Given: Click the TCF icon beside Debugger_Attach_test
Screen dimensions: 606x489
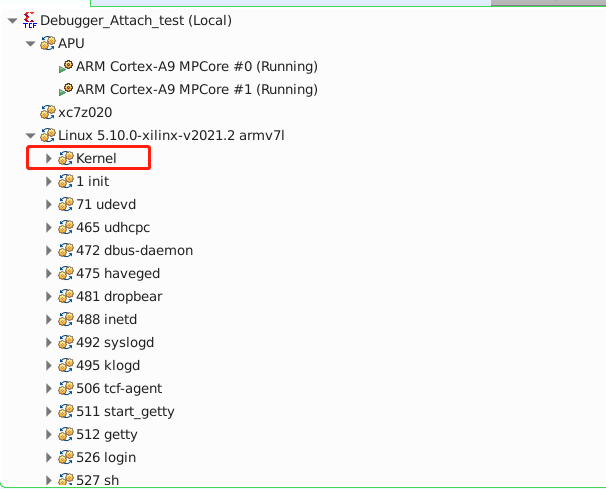Looking at the screenshot, I should [30, 20].
